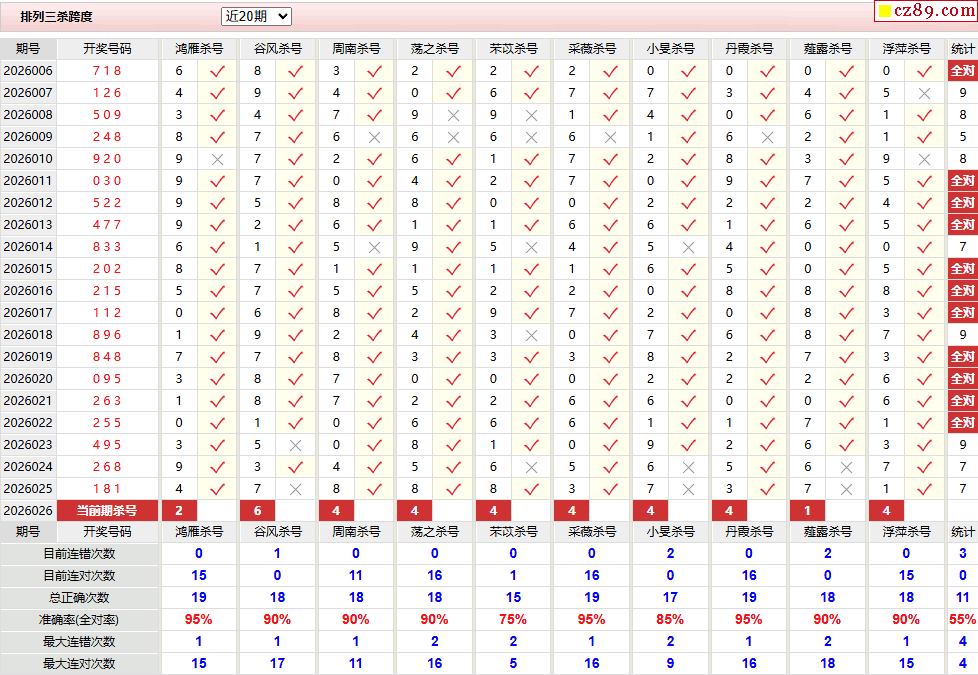The width and height of the screenshot is (978, 675).
Task: Click the 全对 badge in row 2026013
Action: [x=962, y=225]
